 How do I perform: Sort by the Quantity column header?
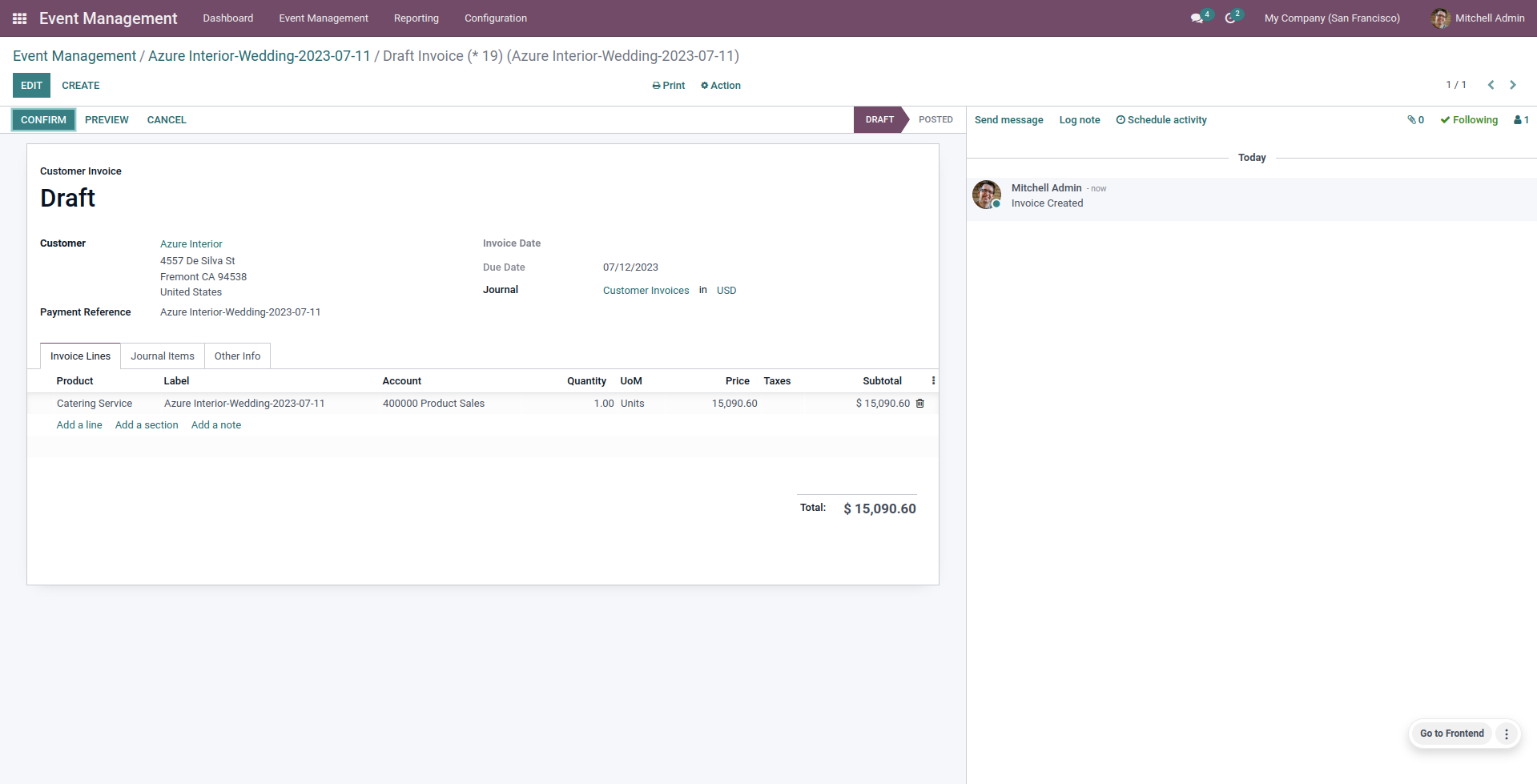[x=586, y=381]
